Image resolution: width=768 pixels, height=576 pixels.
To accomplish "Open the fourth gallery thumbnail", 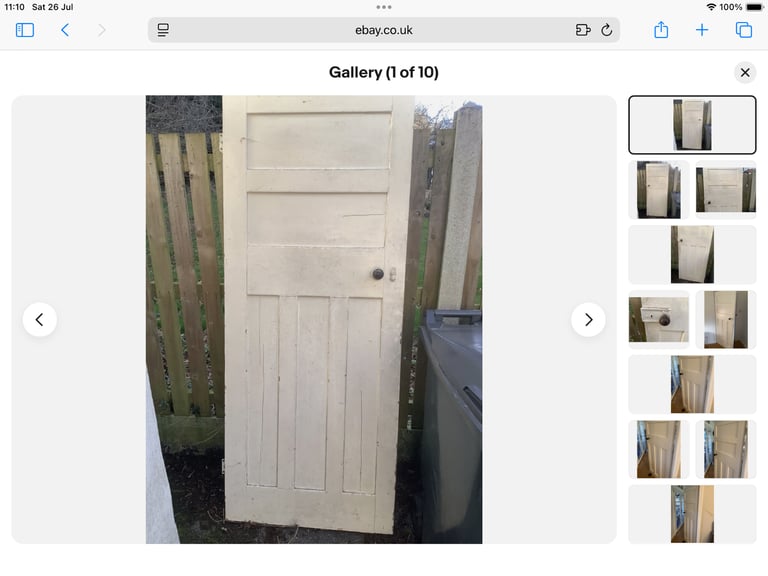I will coord(692,255).
